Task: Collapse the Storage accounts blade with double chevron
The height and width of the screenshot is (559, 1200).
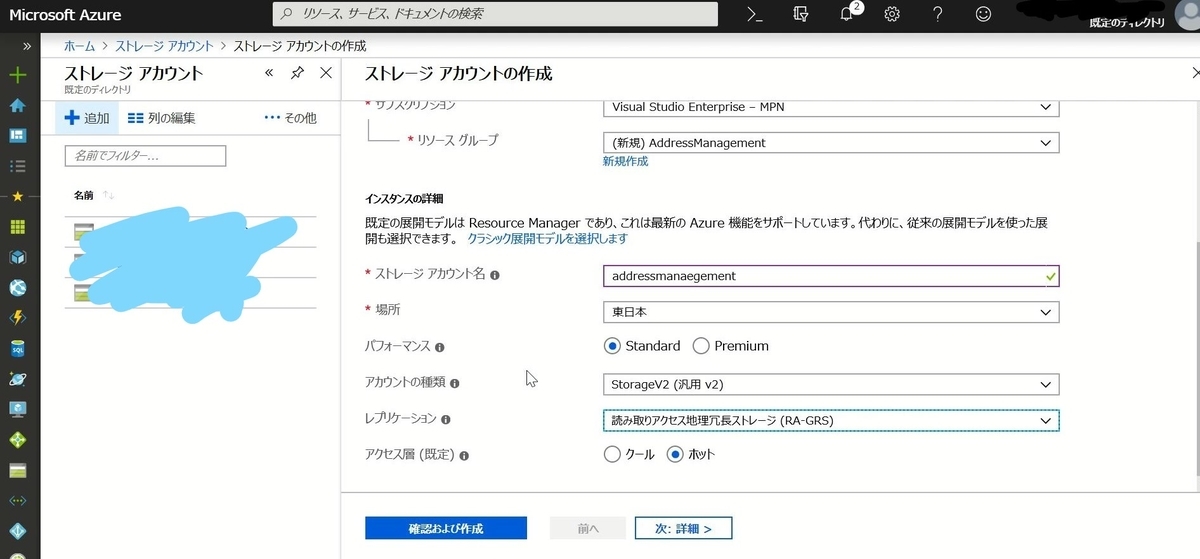Action: [269, 73]
